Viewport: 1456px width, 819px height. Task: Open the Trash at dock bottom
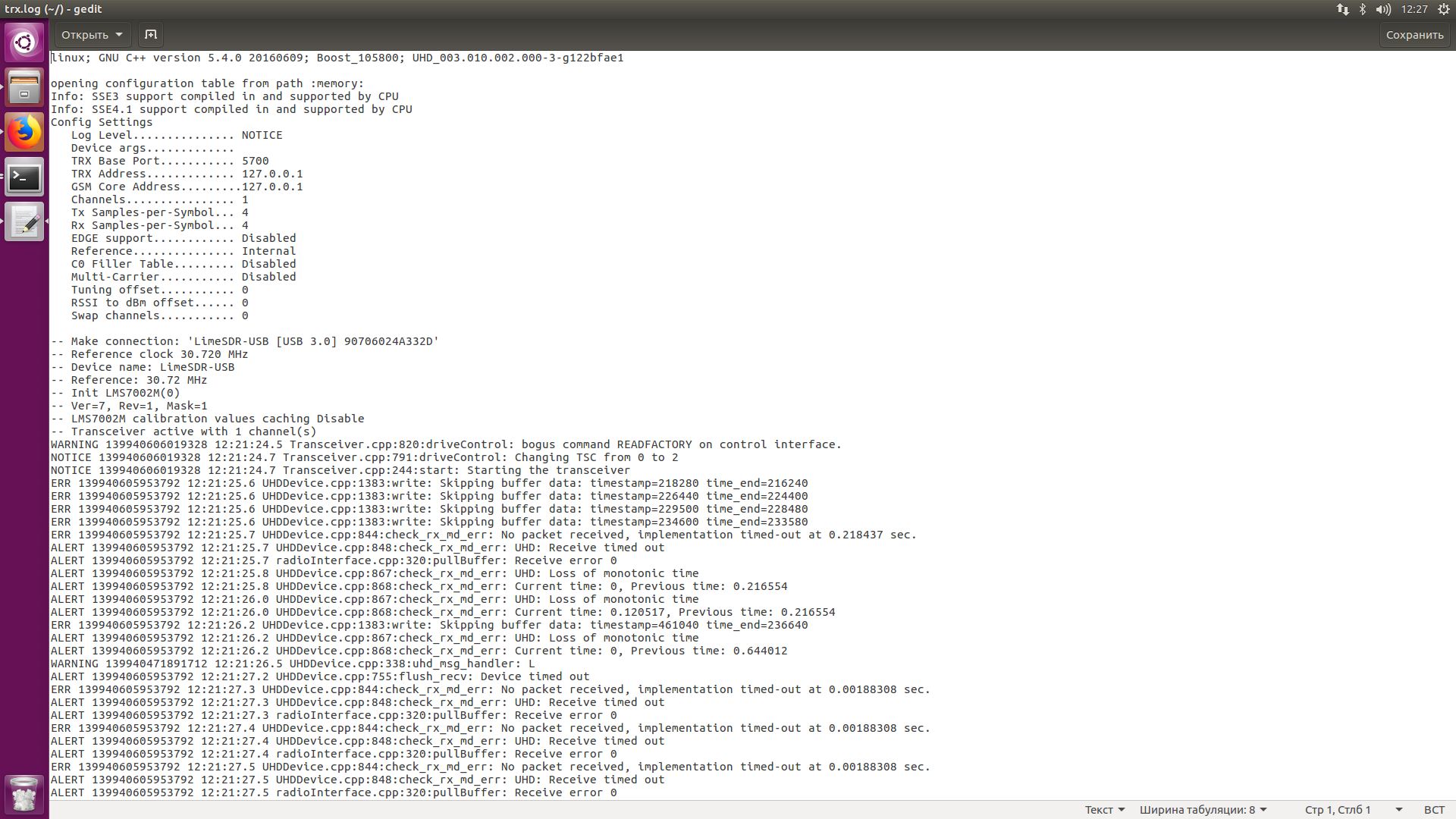[x=24, y=793]
